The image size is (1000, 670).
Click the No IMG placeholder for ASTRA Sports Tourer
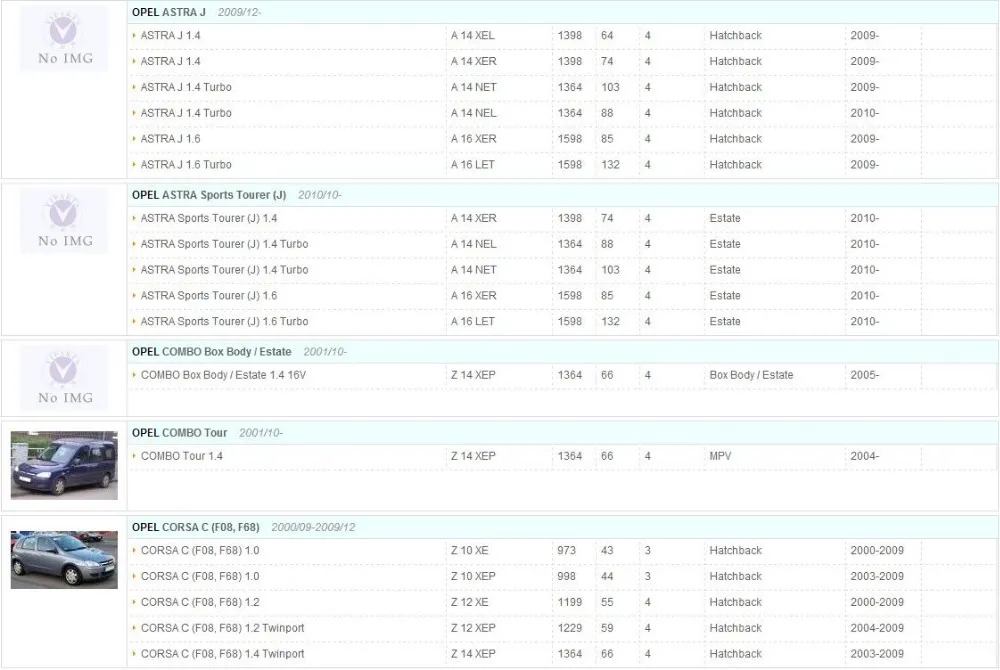coord(64,222)
